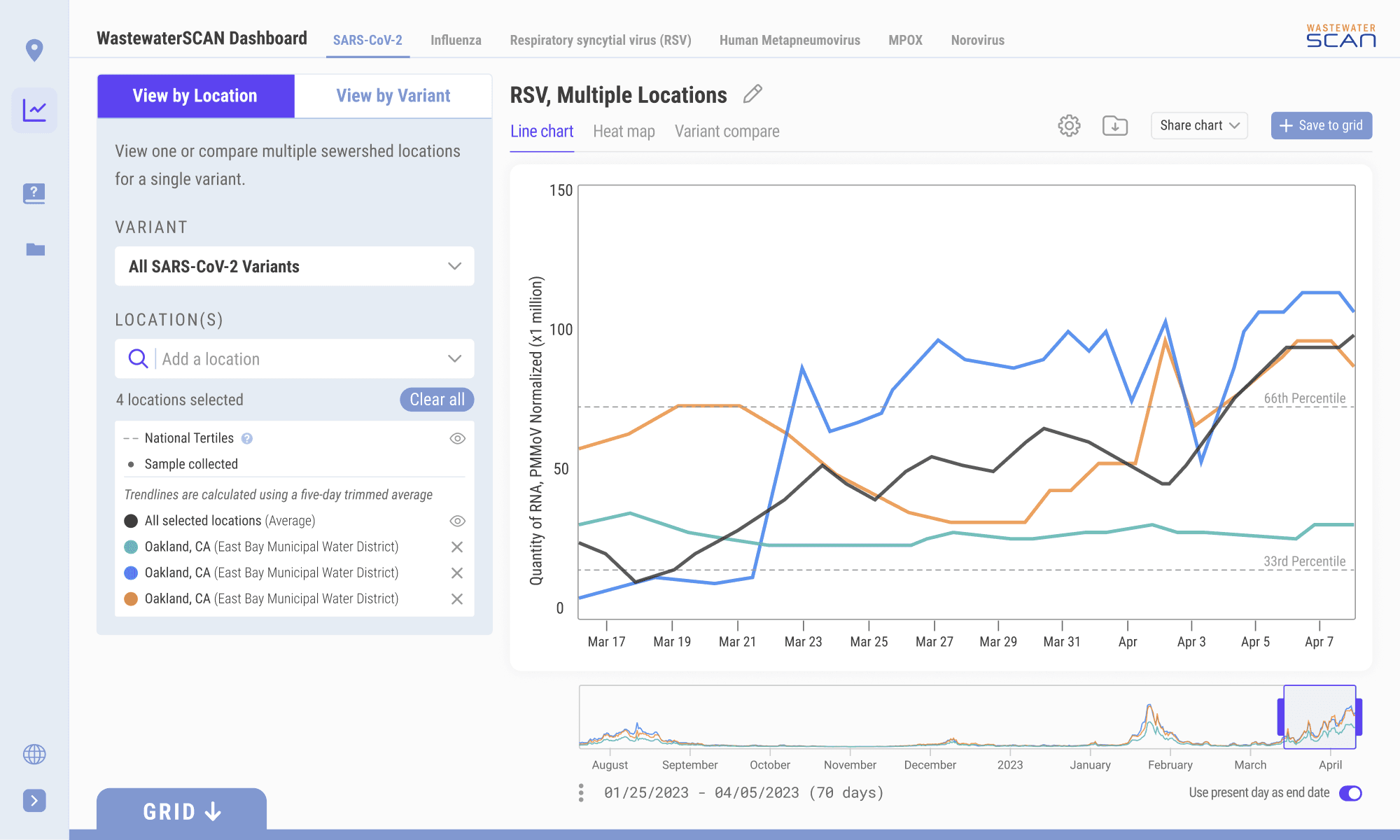Hide All selected locations average line

[457, 521]
